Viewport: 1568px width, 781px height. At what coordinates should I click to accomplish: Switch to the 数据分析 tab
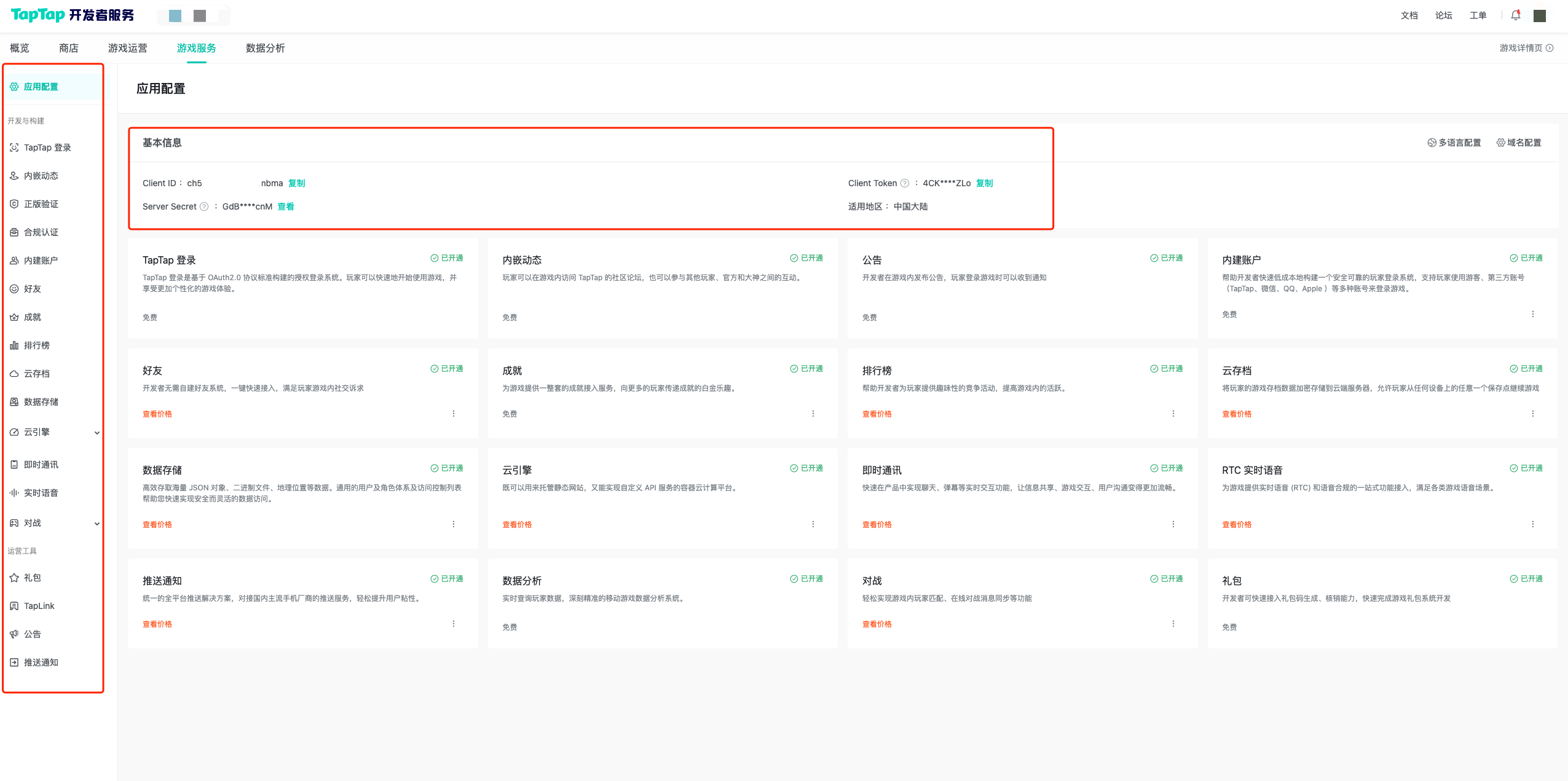click(266, 48)
